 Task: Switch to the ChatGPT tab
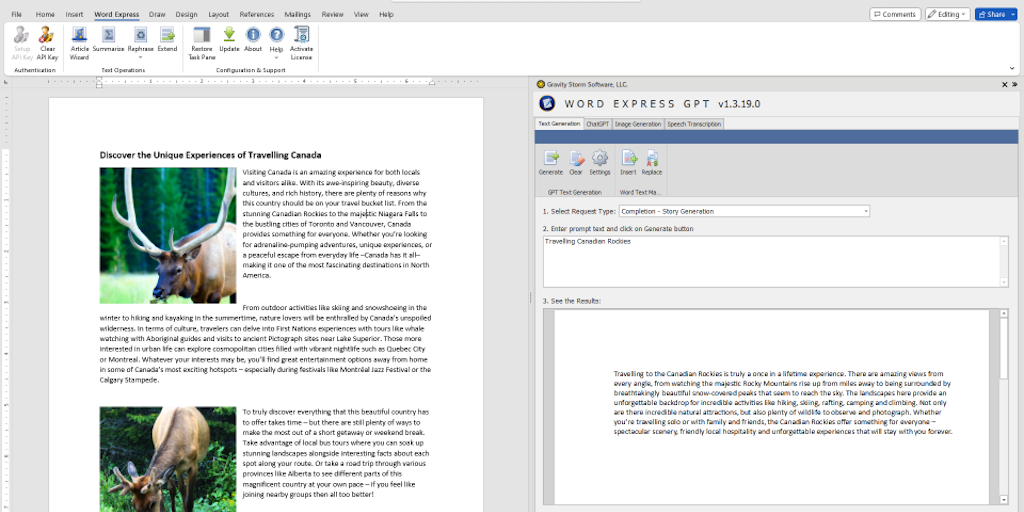[x=598, y=124]
